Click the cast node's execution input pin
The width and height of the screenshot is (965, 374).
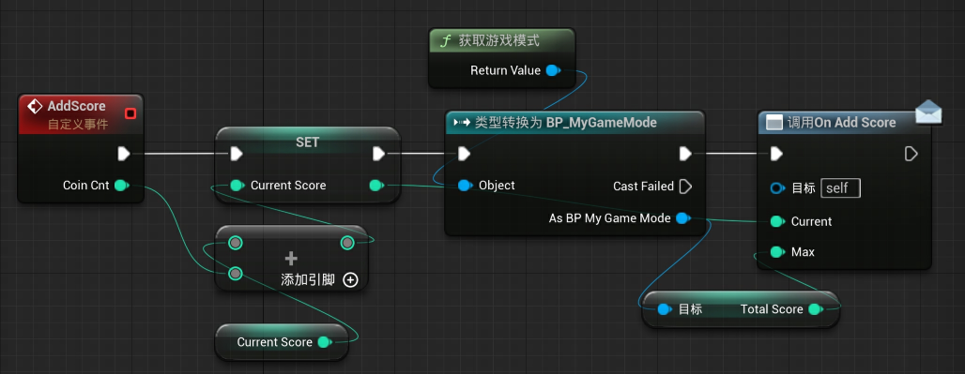pyautogui.click(x=464, y=154)
